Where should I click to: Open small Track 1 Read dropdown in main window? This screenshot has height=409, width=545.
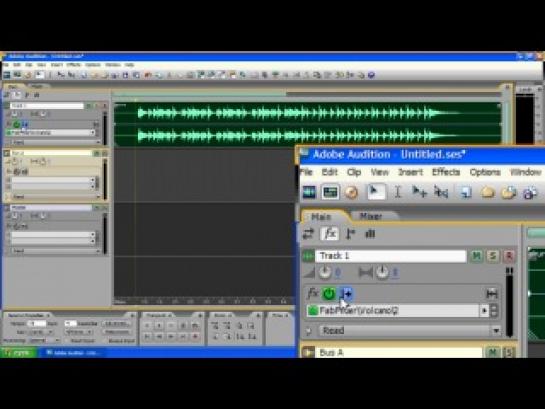pyautogui.click(x=56, y=142)
